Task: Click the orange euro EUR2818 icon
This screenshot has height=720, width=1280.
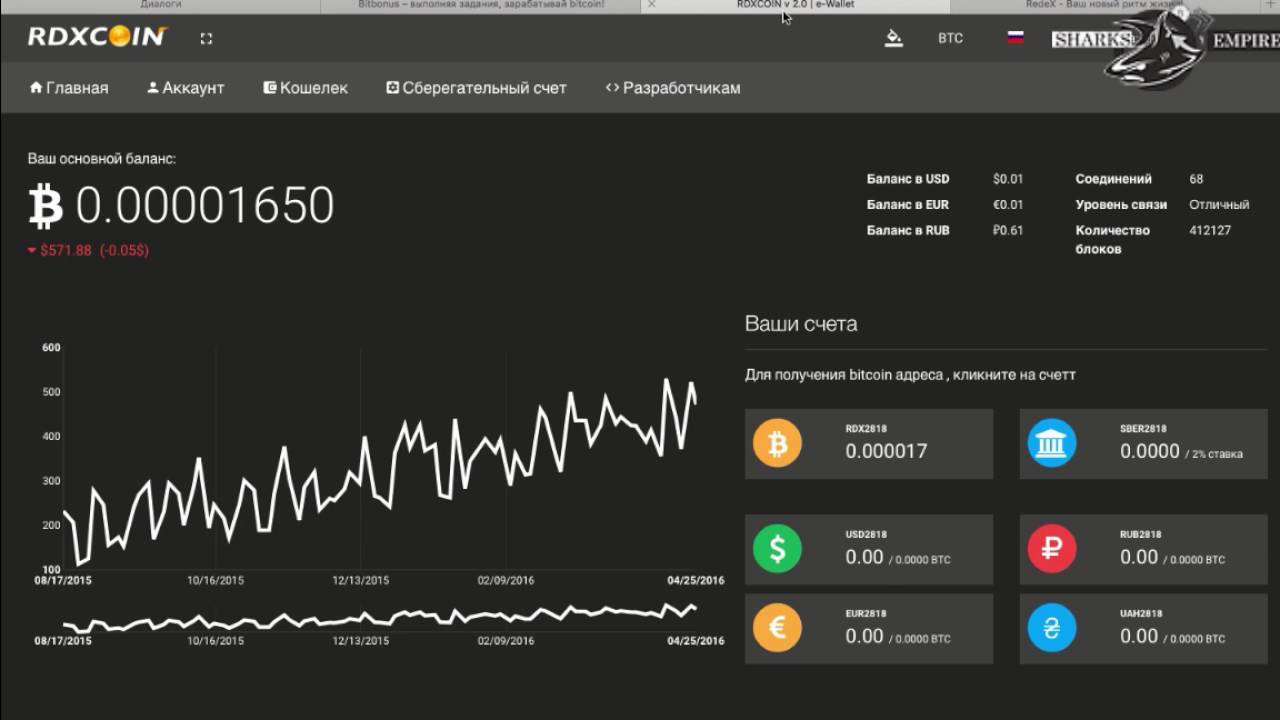Action: coord(777,628)
